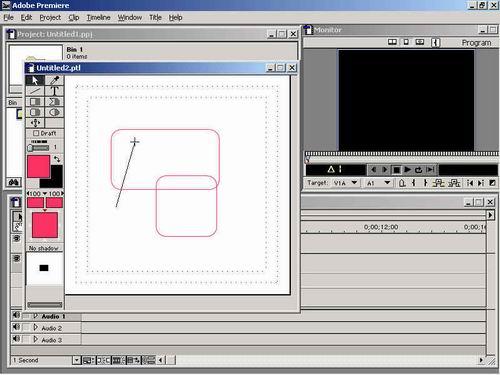Choose the rounded rectangle tool

point(35,112)
